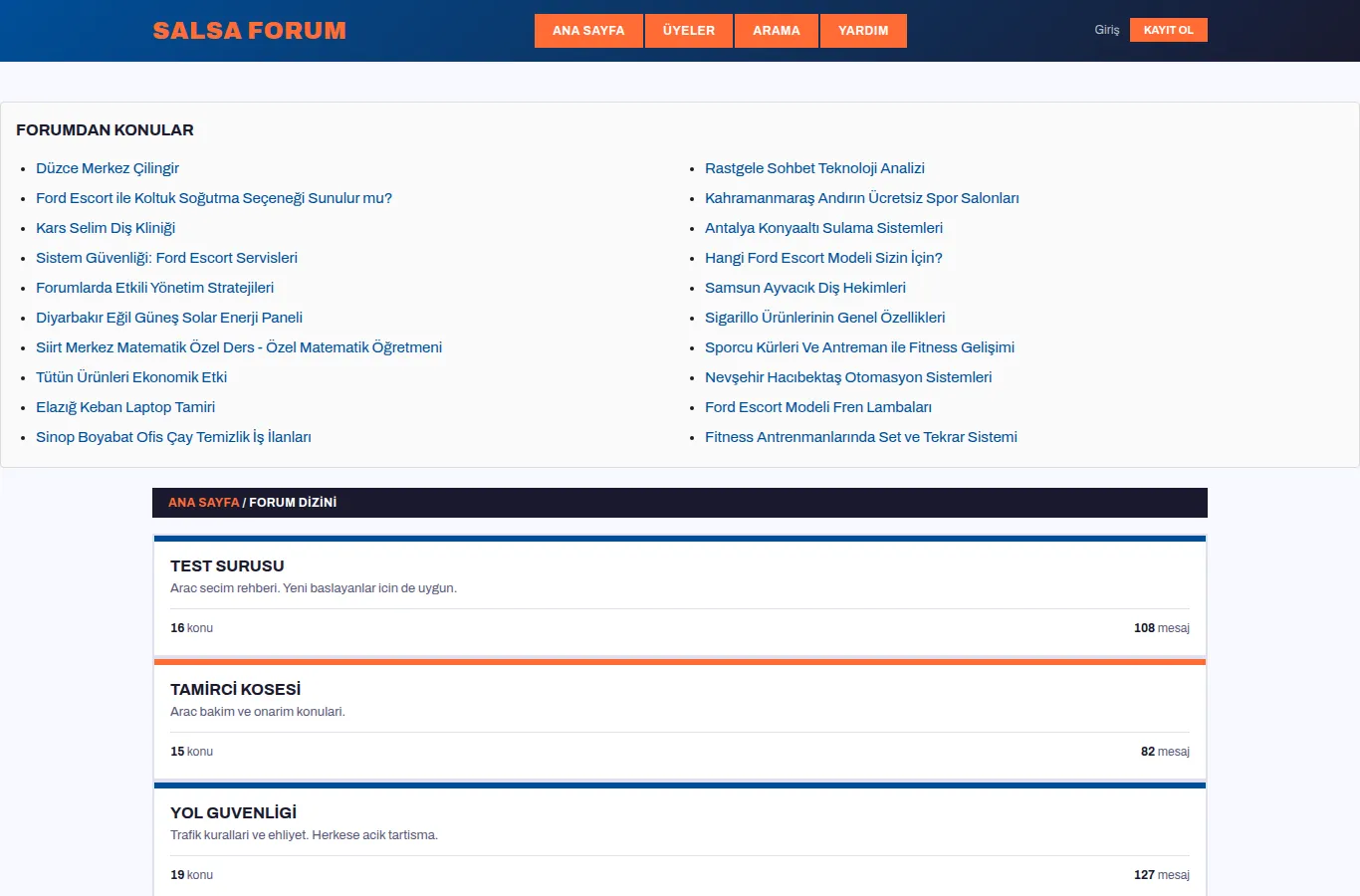Select Elazığ Keban Laptop Tamiri topic
This screenshot has width=1360, height=896.
click(x=125, y=407)
